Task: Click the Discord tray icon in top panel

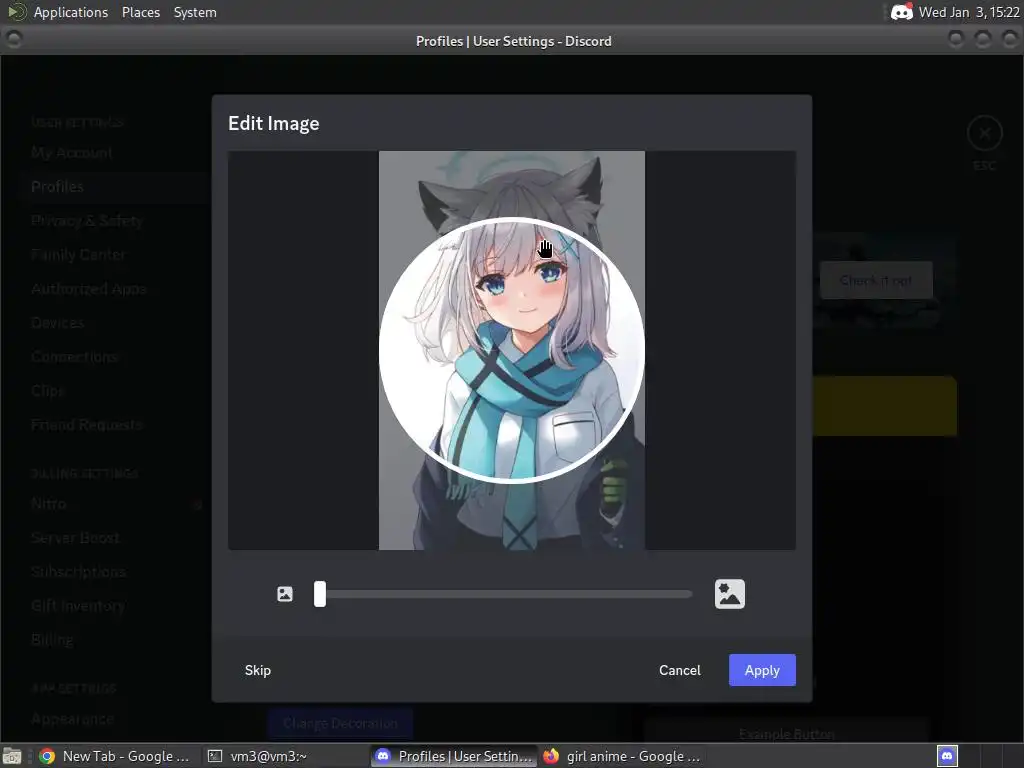Action: click(x=902, y=12)
